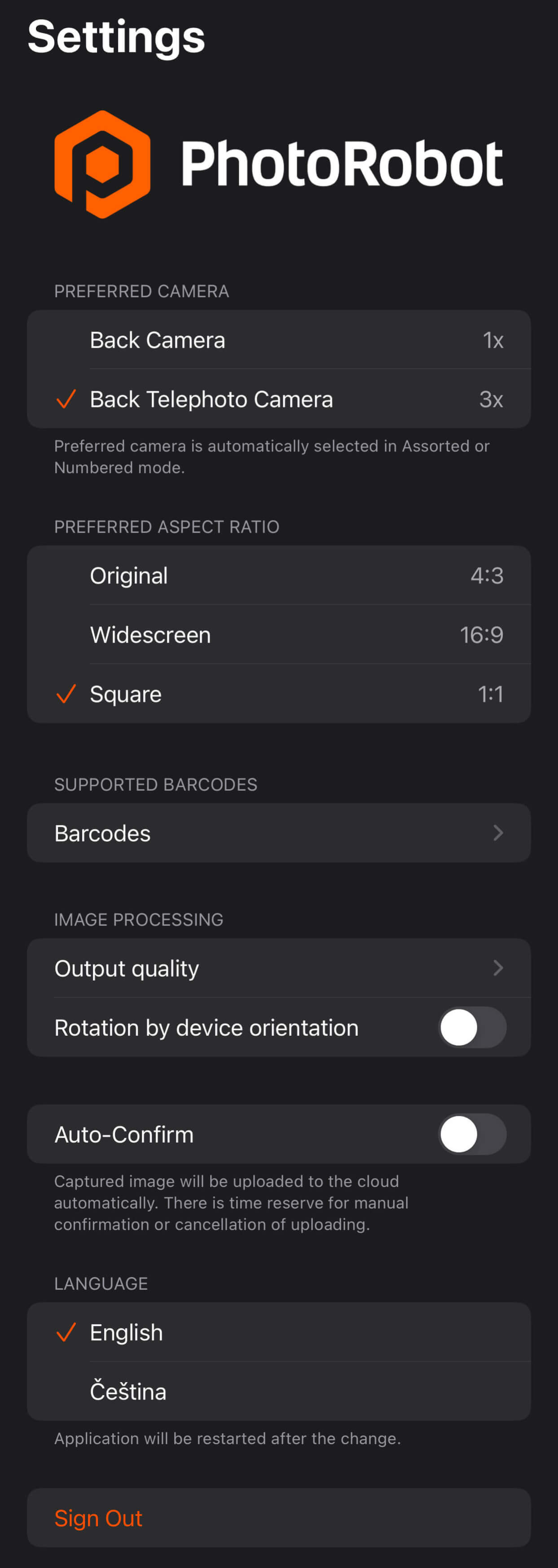
Task: Choose Widescreen 16:9 aspect ratio
Action: click(x=278, y=634)
